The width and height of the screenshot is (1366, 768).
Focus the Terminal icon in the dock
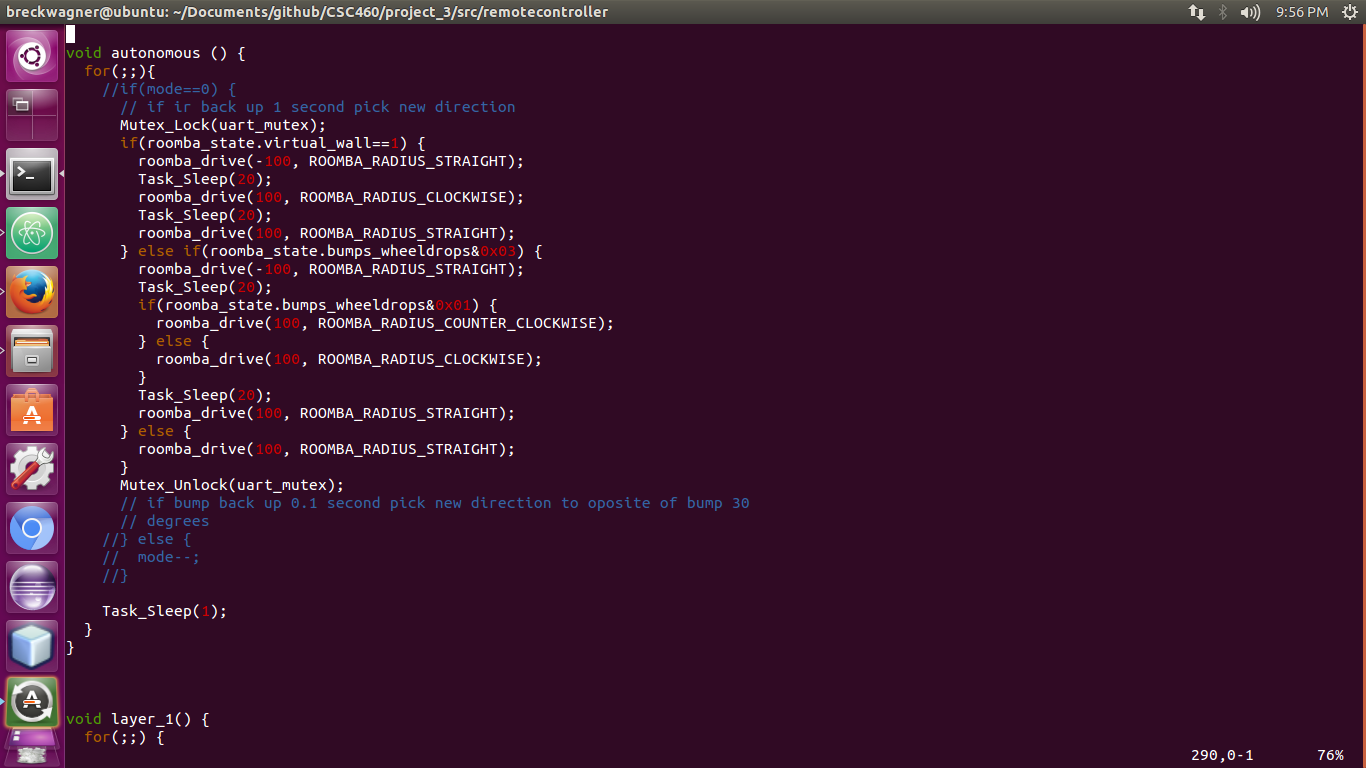click(x=33, y=174)
